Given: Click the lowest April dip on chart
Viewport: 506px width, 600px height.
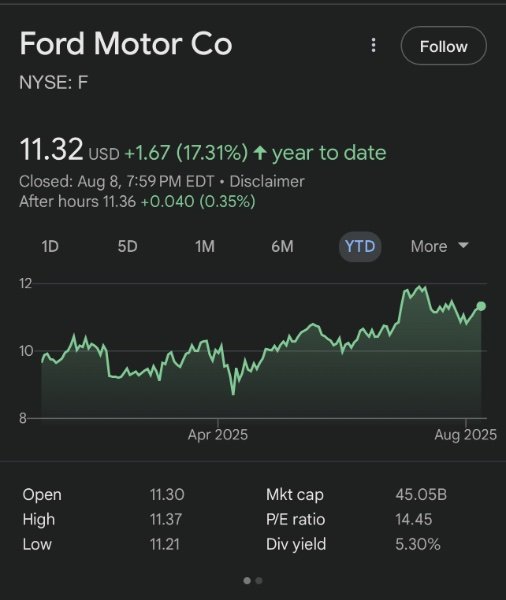Looking at the screenshot, I should pyautogui.click(x=233, y=393).
